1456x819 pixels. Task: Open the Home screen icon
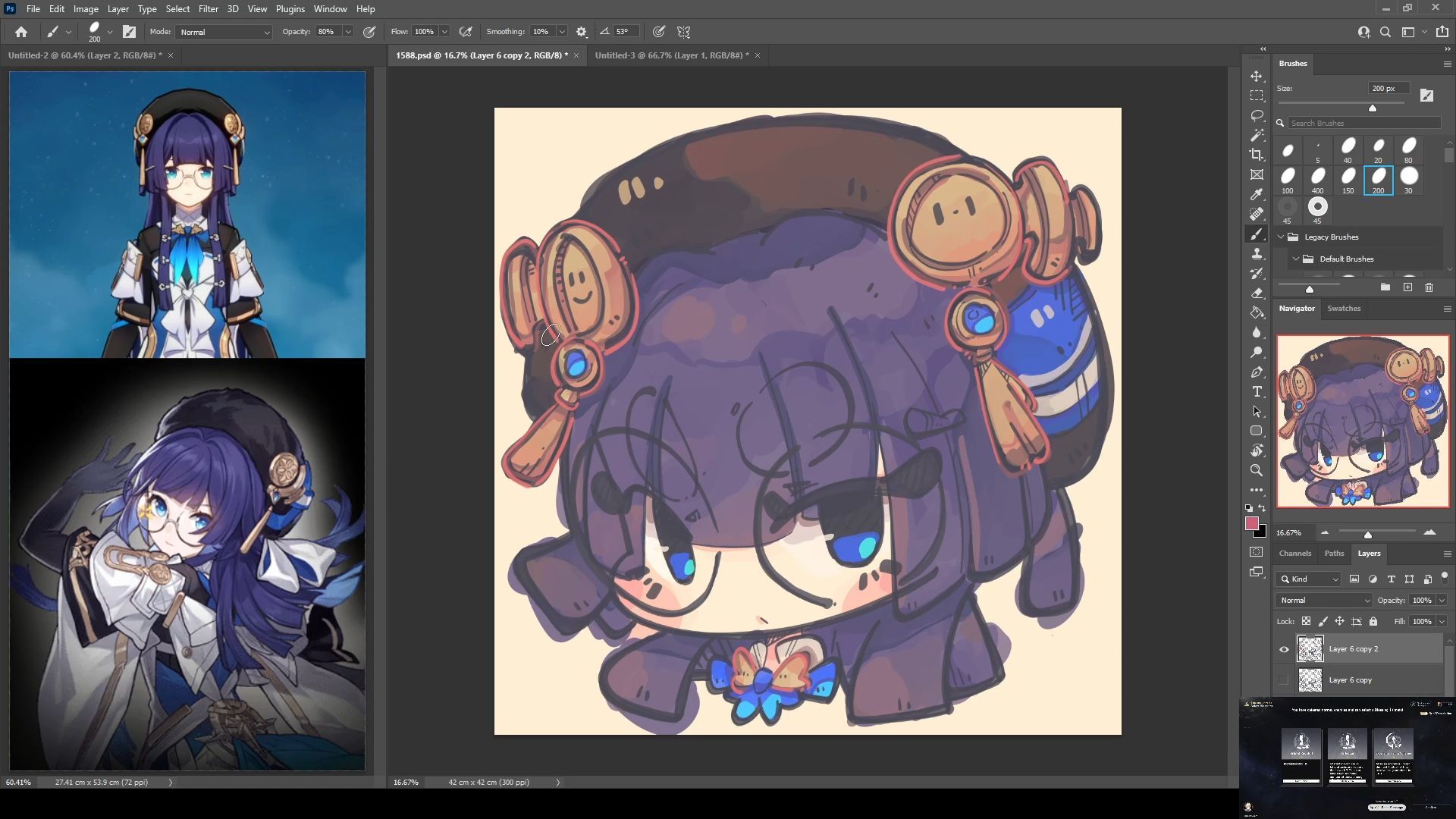pos(21,32)
